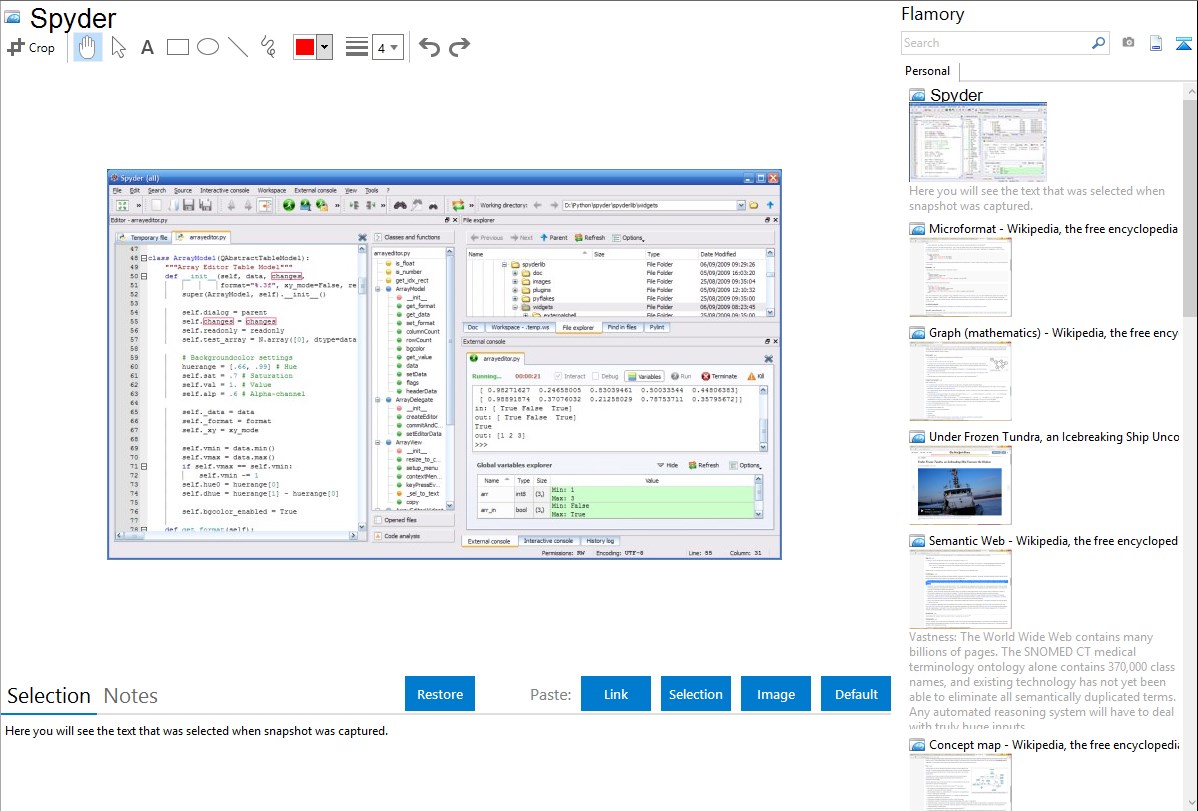The image size is (1198, 811).
Task: Click the icon next to Microformat snapshot title
Action: click(917, 229)
